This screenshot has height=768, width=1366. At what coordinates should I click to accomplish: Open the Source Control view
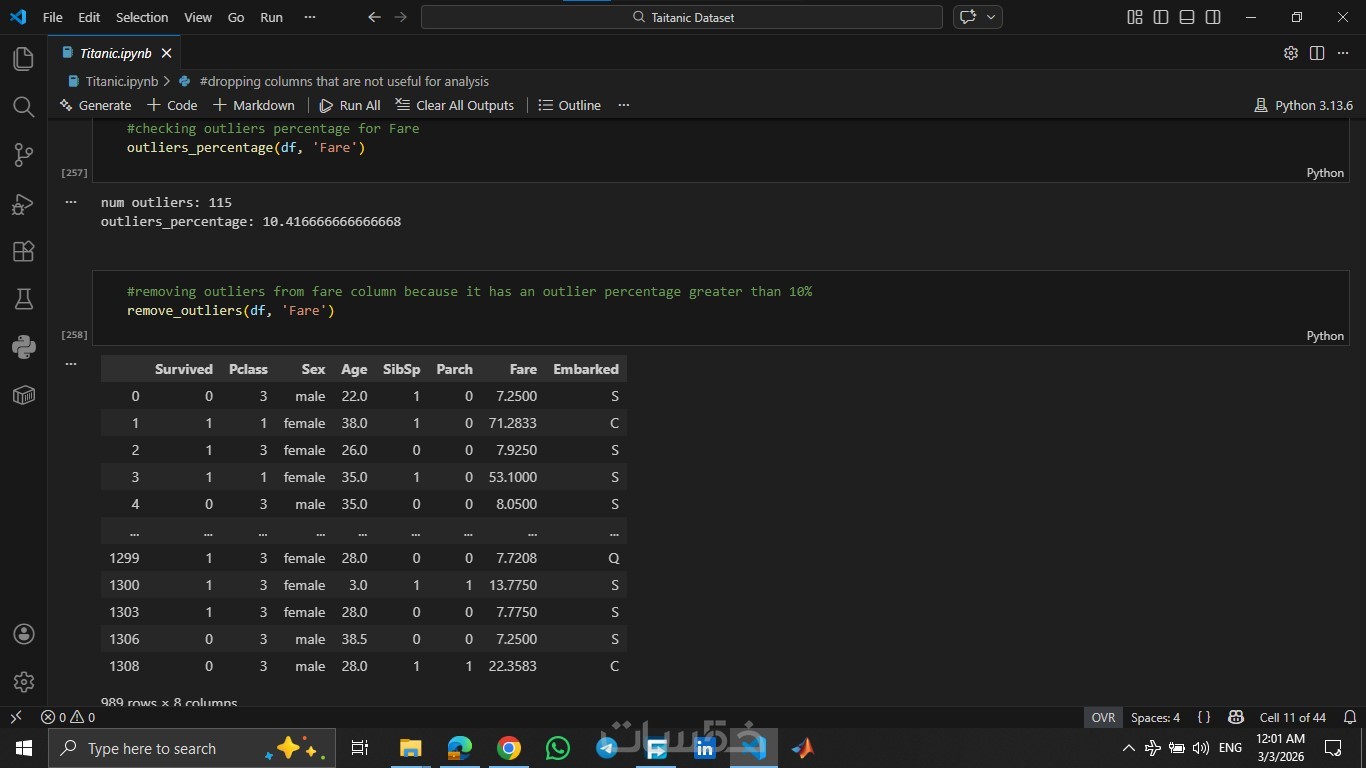(24, 155)
